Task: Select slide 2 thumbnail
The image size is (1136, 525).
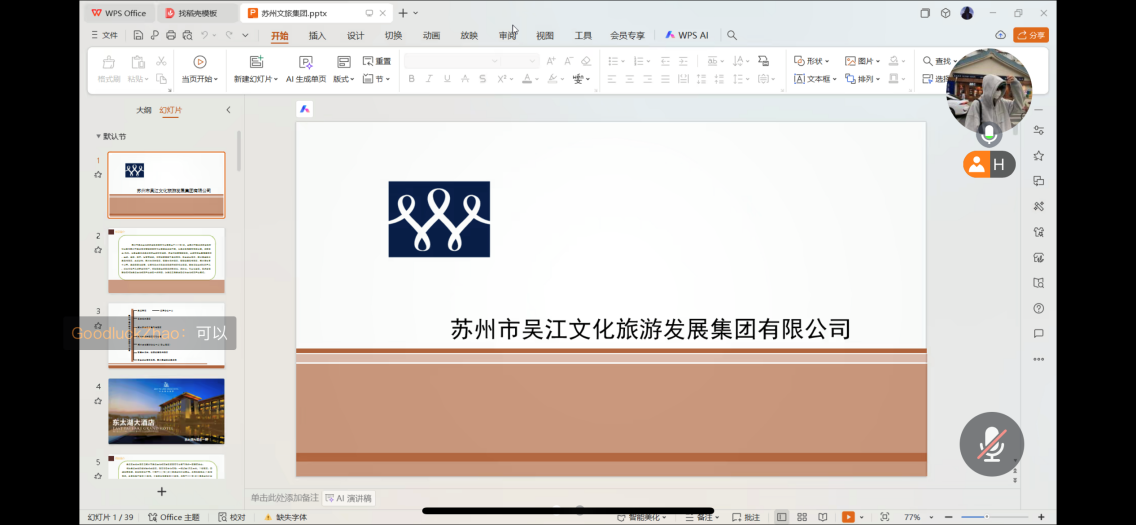Action: tap(167, 260)
